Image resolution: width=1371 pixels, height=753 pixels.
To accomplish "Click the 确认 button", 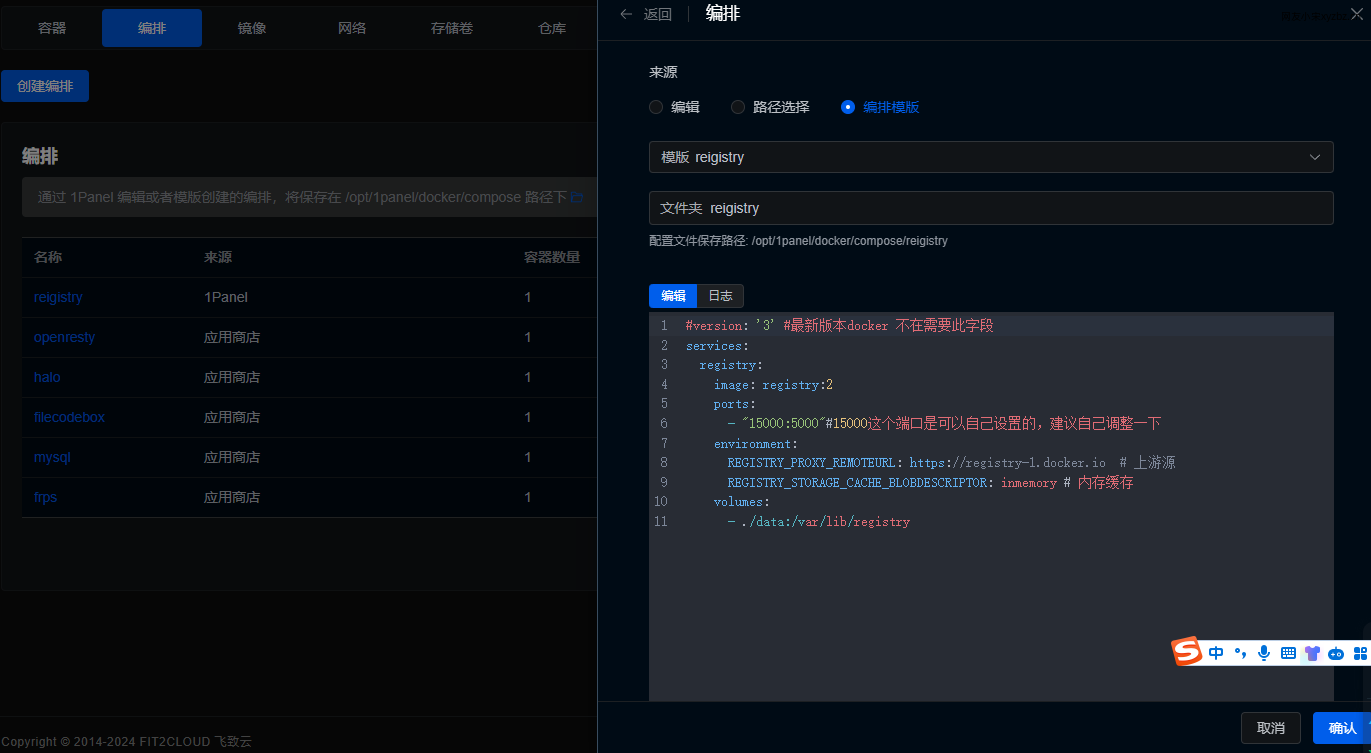I will (1342, 728).
